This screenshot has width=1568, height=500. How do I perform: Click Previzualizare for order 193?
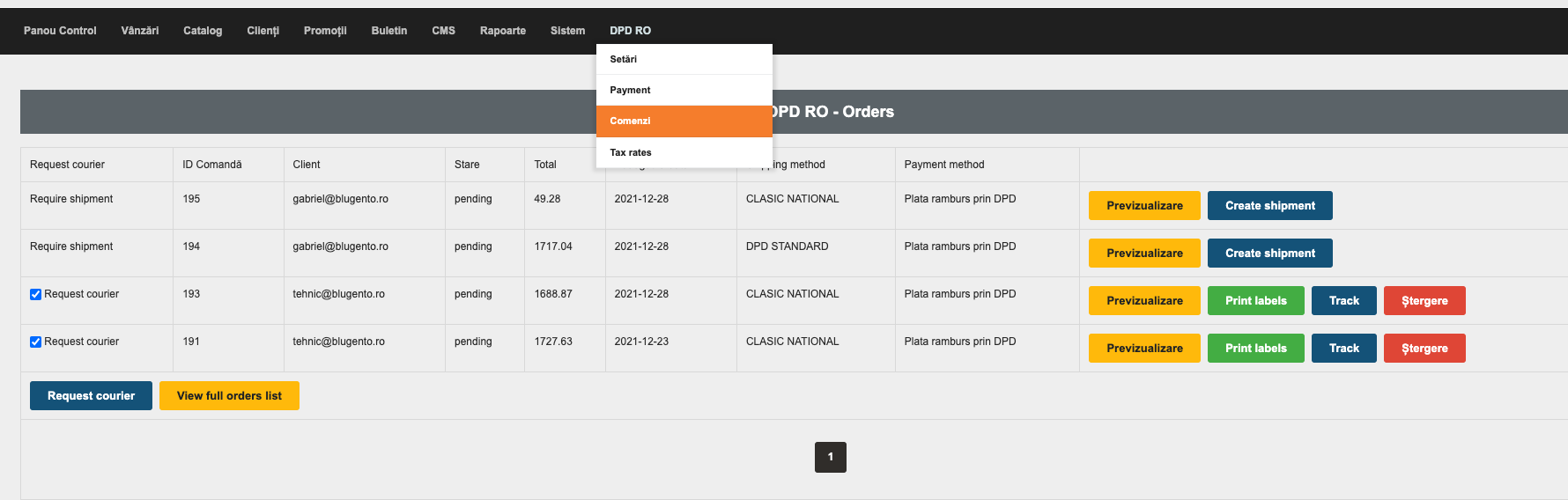click(x=1144, y=301)
